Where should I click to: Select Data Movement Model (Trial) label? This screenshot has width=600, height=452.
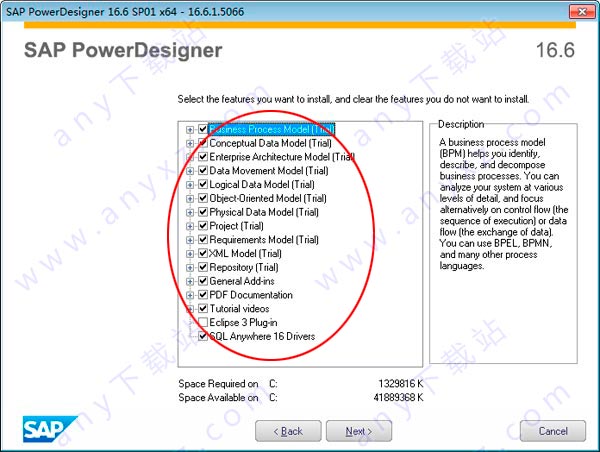269,171
